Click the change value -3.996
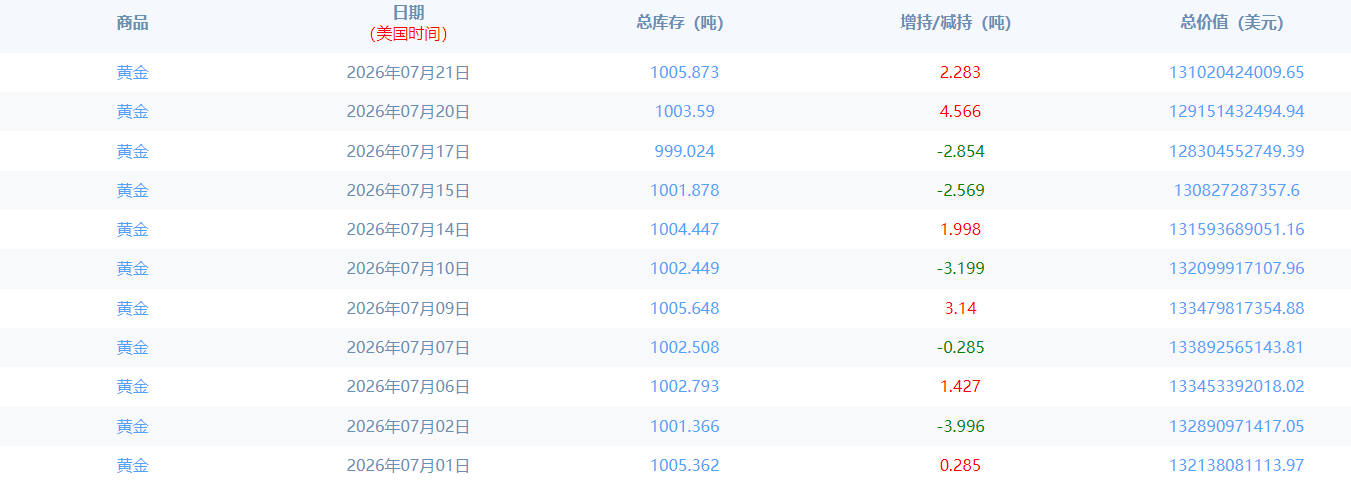The image size is (1351, 483). [960, 426]
